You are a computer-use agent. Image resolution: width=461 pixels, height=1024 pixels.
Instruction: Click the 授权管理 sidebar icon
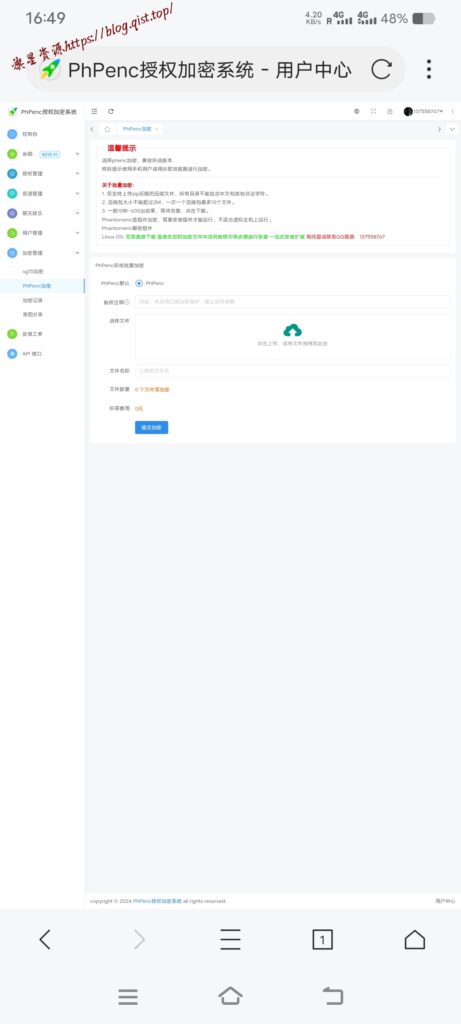pyautogui.click(x=12, y=174)
